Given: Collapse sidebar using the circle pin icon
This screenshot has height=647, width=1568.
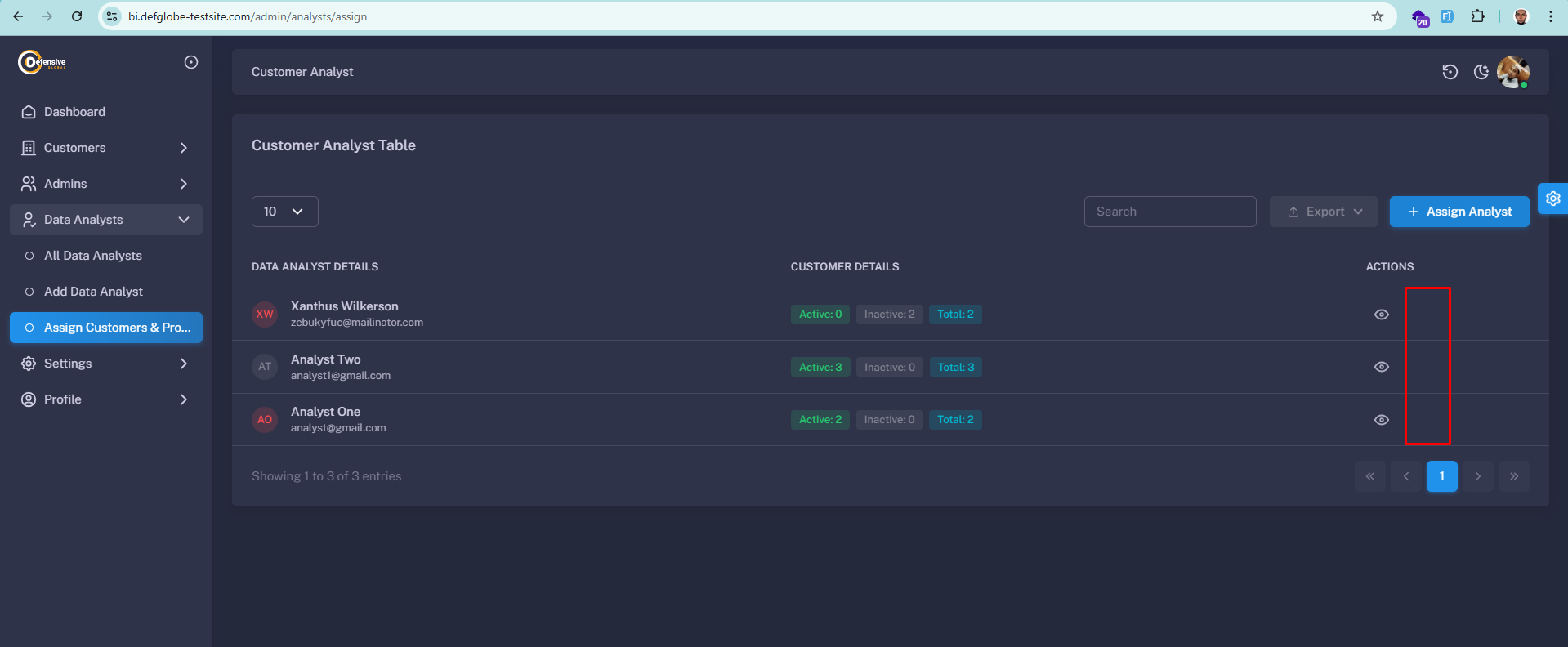Looking at the screenshot, I should 191,62.
